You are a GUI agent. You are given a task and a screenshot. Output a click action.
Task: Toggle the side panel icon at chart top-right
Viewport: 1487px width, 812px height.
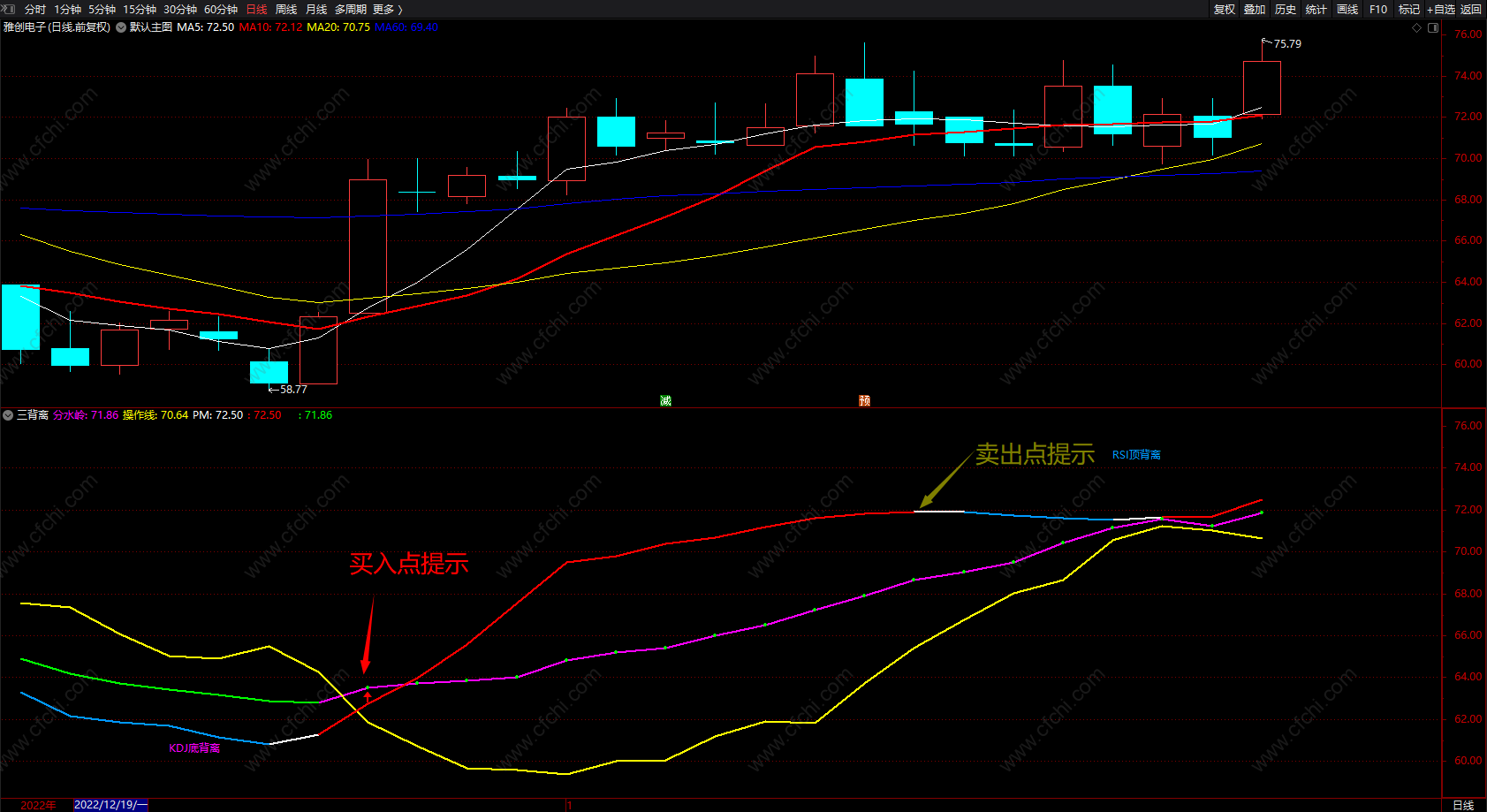tap(1433, 28)
